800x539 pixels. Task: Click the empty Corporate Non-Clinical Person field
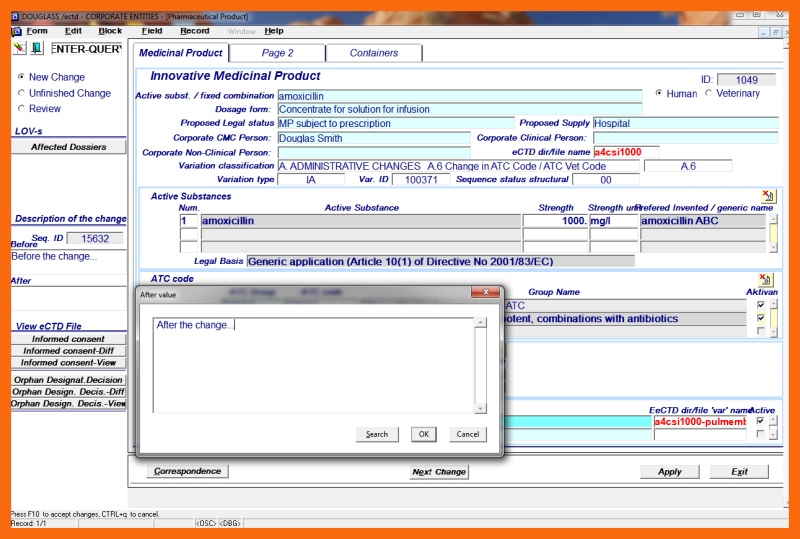(374, 153)
